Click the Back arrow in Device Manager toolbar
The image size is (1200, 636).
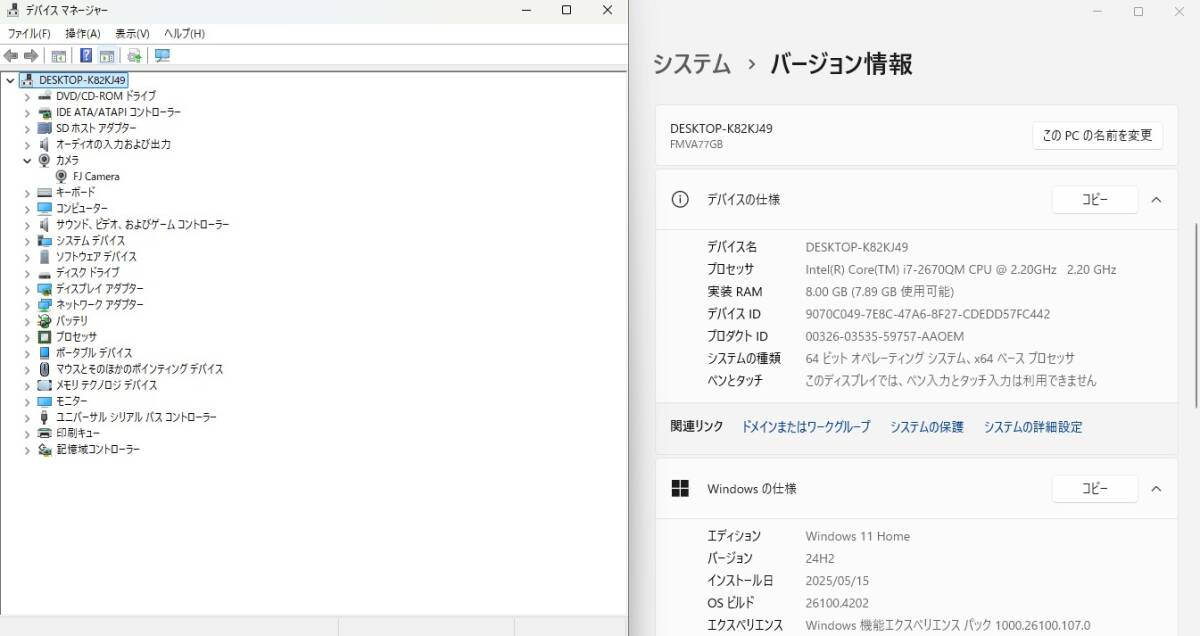(11, 56)
